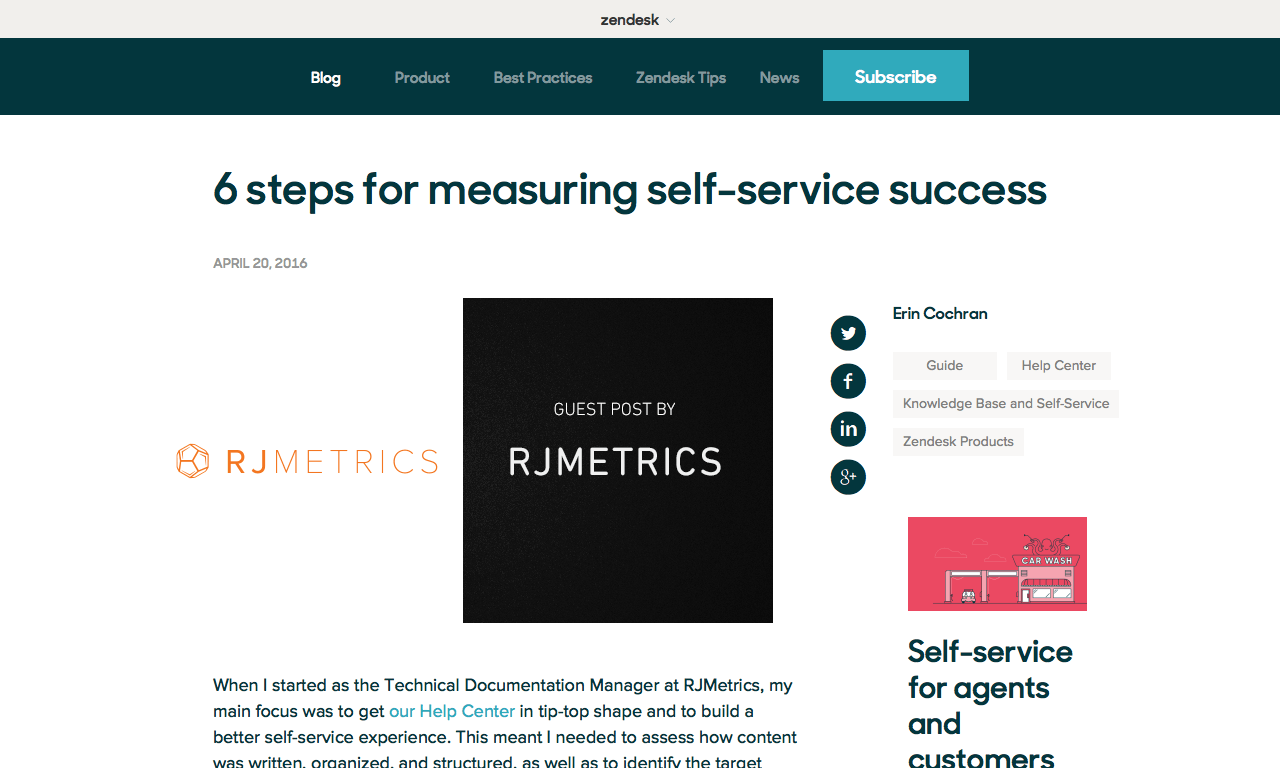
Task: Open author Erin Cochran's page
Action: pyautogui.click(x=940, y=313)
